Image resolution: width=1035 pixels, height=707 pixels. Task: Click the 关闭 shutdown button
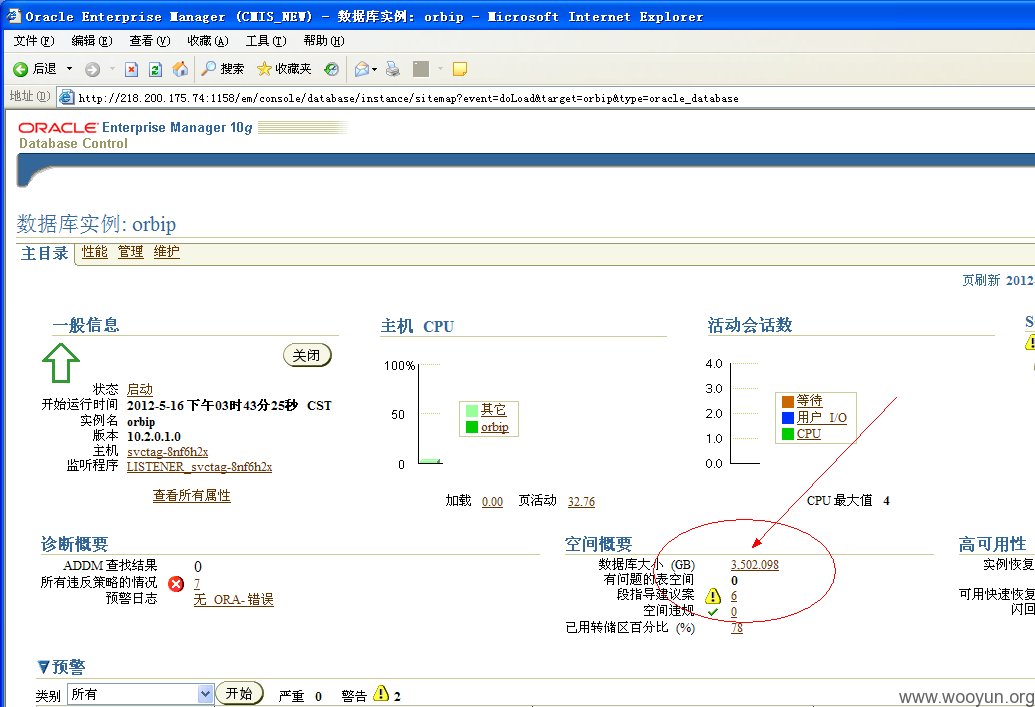[x=307, y=355]
